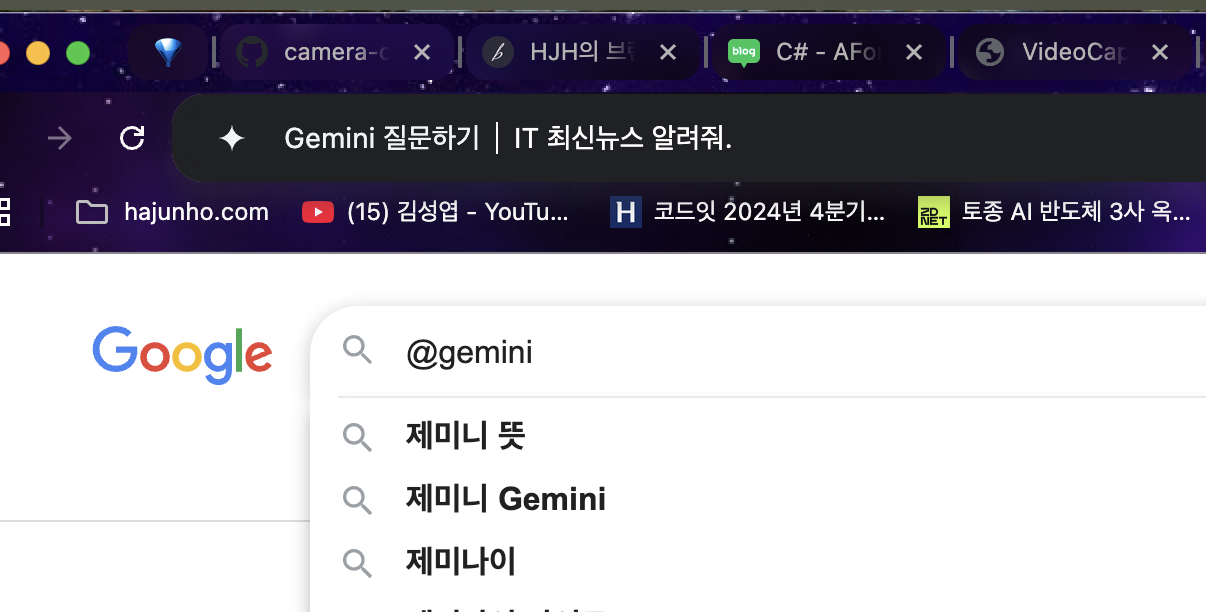Image resolution: width=1206 pixels, height=612 pixels.
Task: Click the browser forward arrow
Action: (x=60, y=138)
